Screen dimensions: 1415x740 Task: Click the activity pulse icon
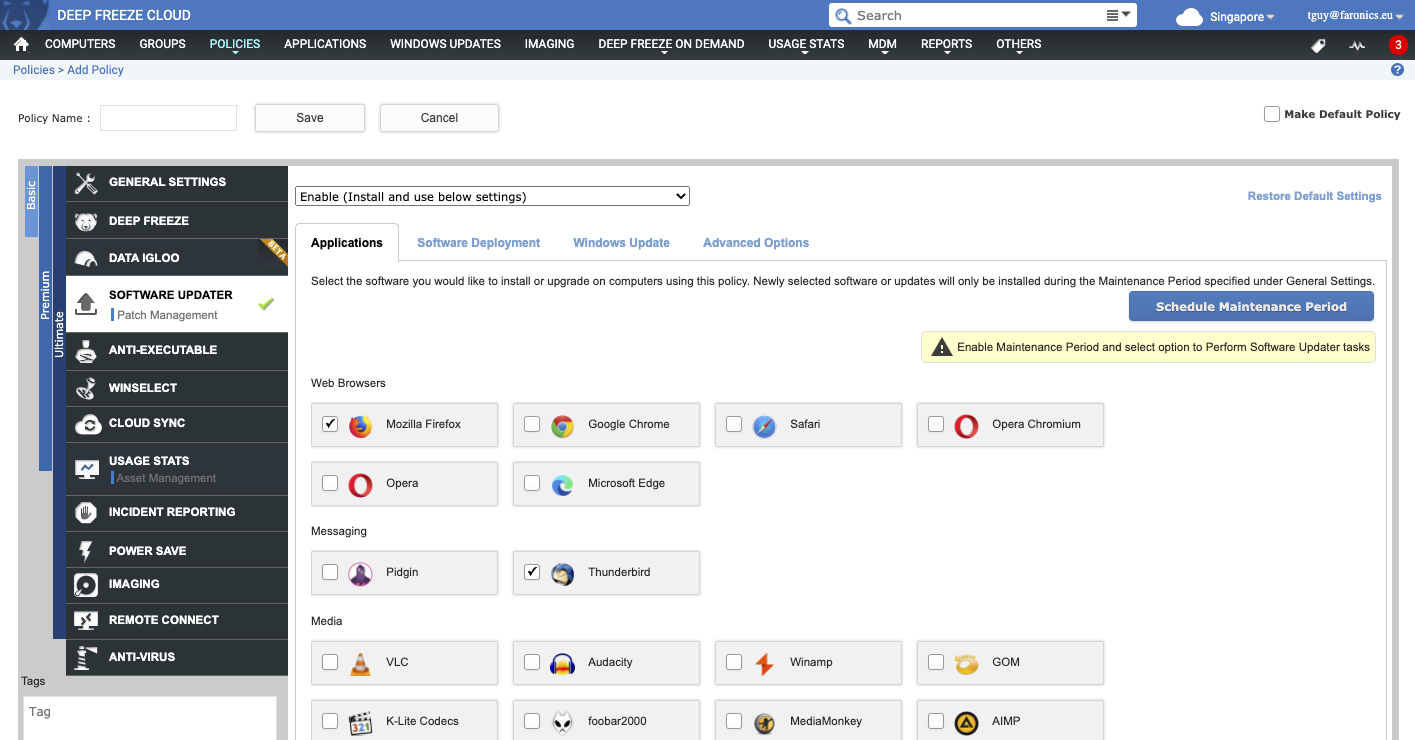[1356, 45]
